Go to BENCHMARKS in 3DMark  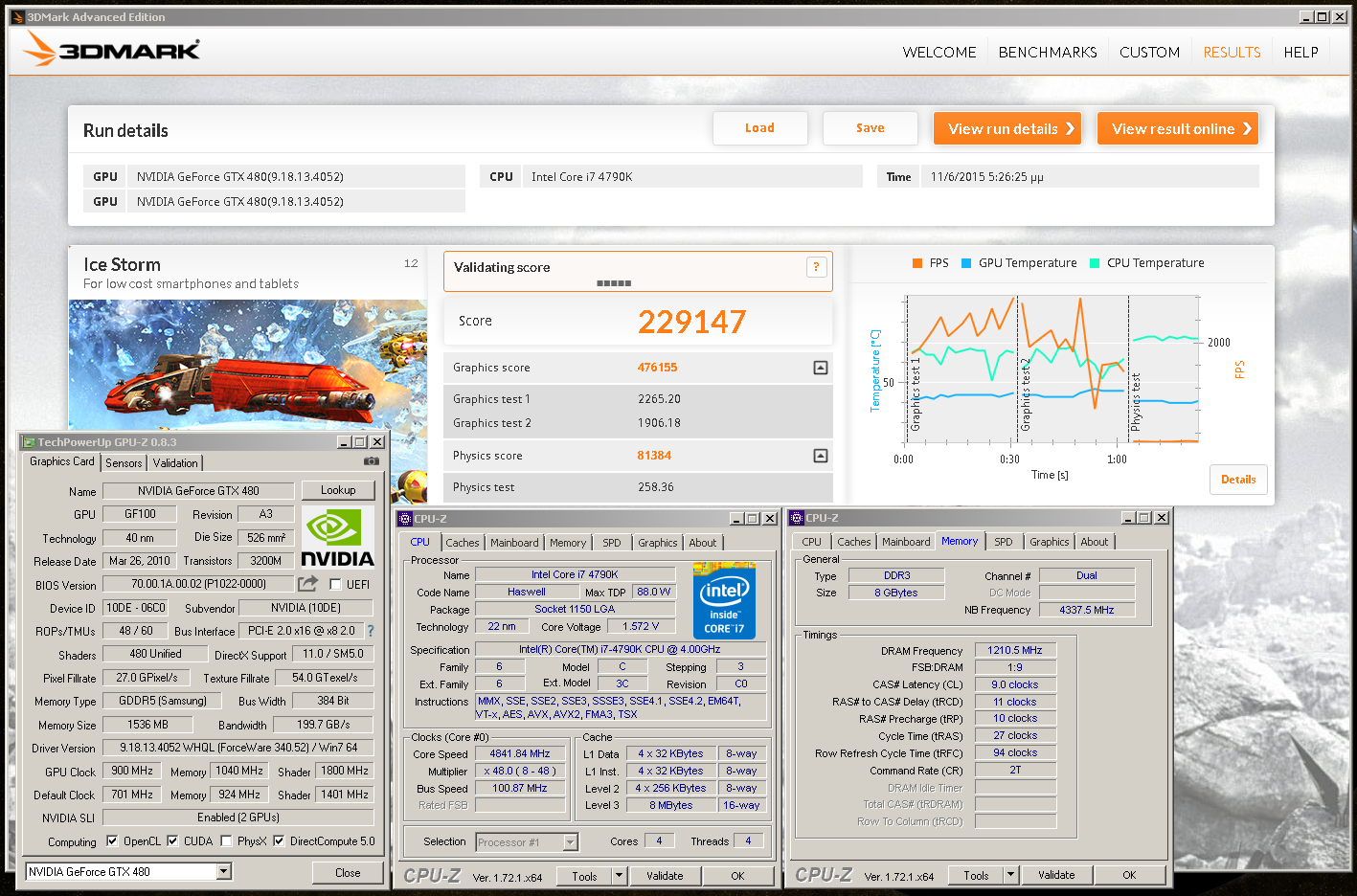[x=1048, y=53]
